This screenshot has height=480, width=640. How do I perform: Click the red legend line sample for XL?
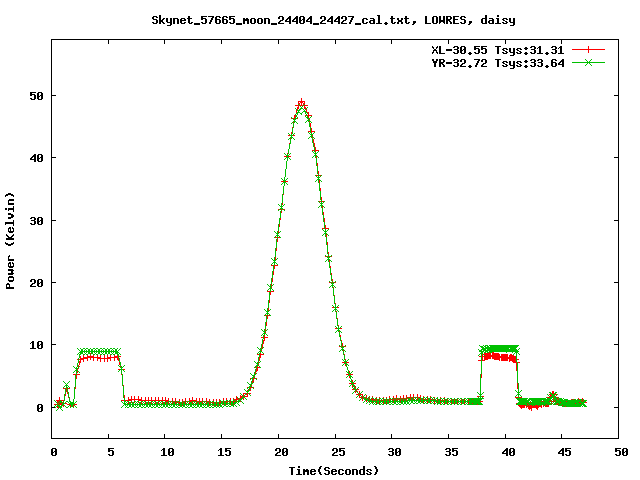pos(588,50)
